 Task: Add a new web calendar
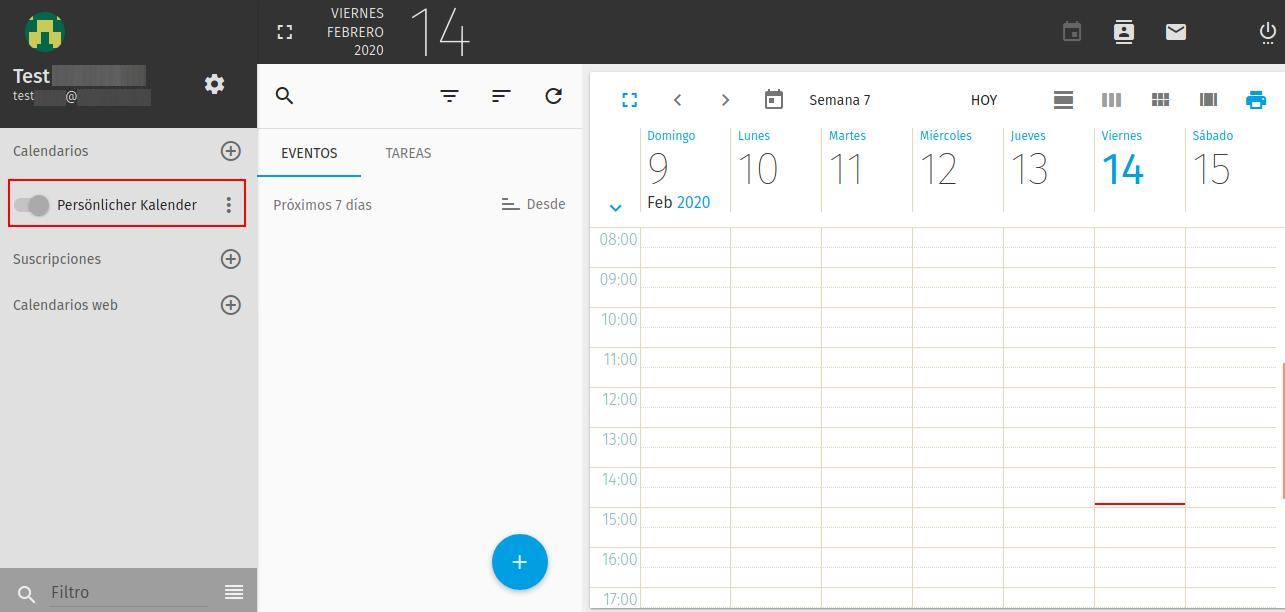click(x=230, y=305)
